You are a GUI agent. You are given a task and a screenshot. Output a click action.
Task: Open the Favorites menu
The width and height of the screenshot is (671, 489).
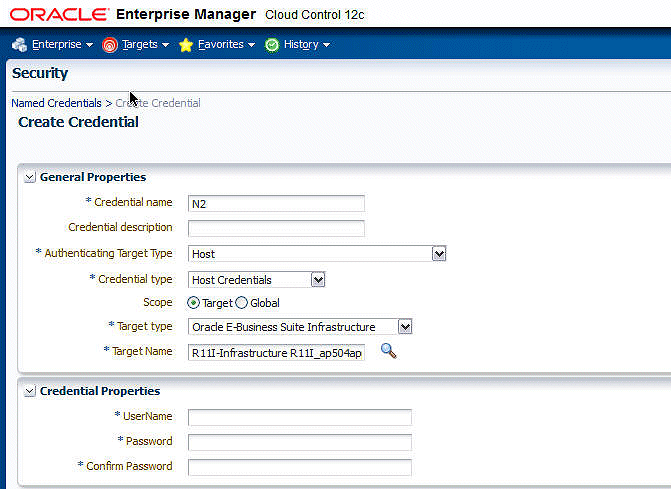[226, 44]
